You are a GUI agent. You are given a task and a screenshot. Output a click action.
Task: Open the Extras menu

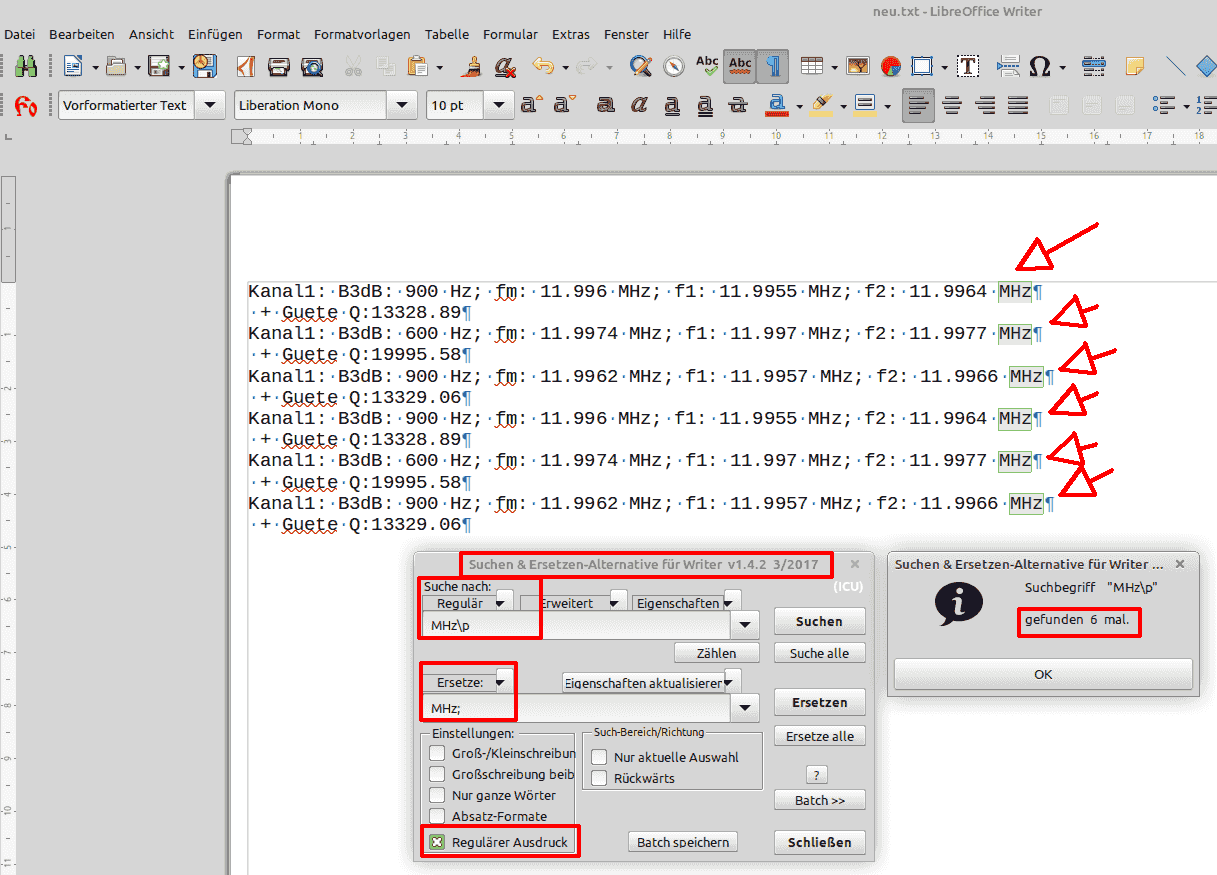[x=570, y=34]
